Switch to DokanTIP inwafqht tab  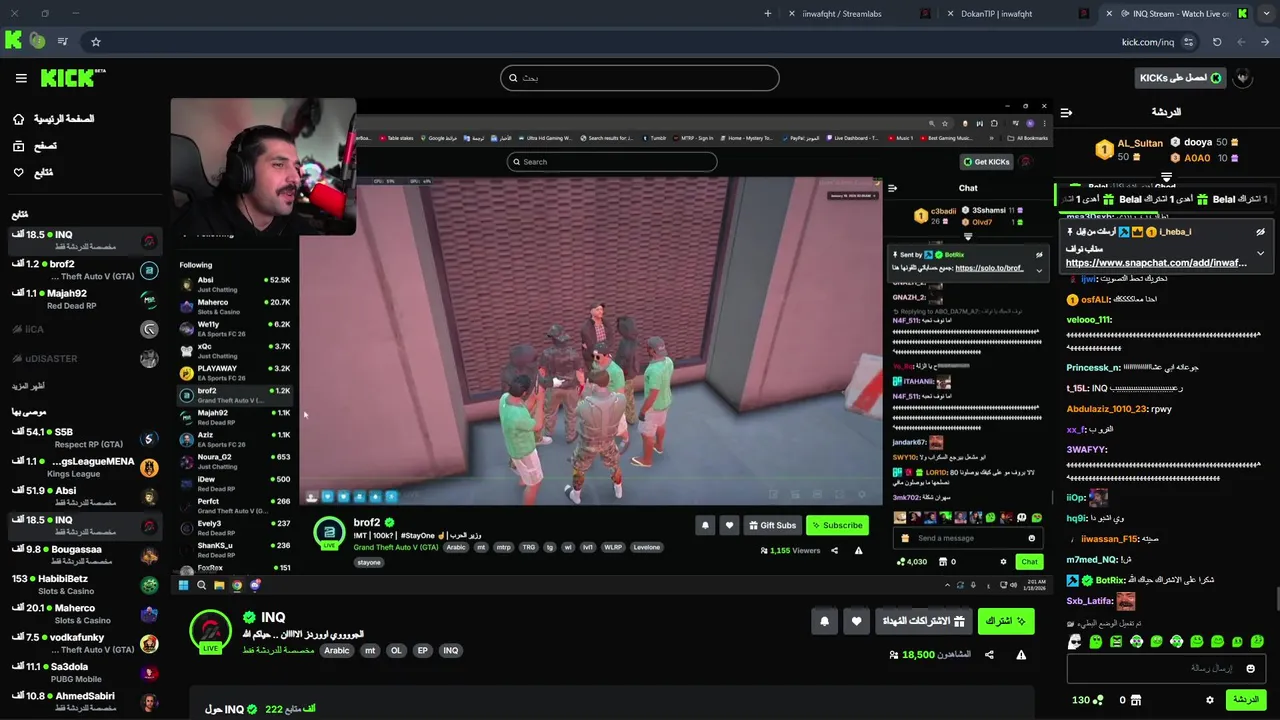point(1020,14)
